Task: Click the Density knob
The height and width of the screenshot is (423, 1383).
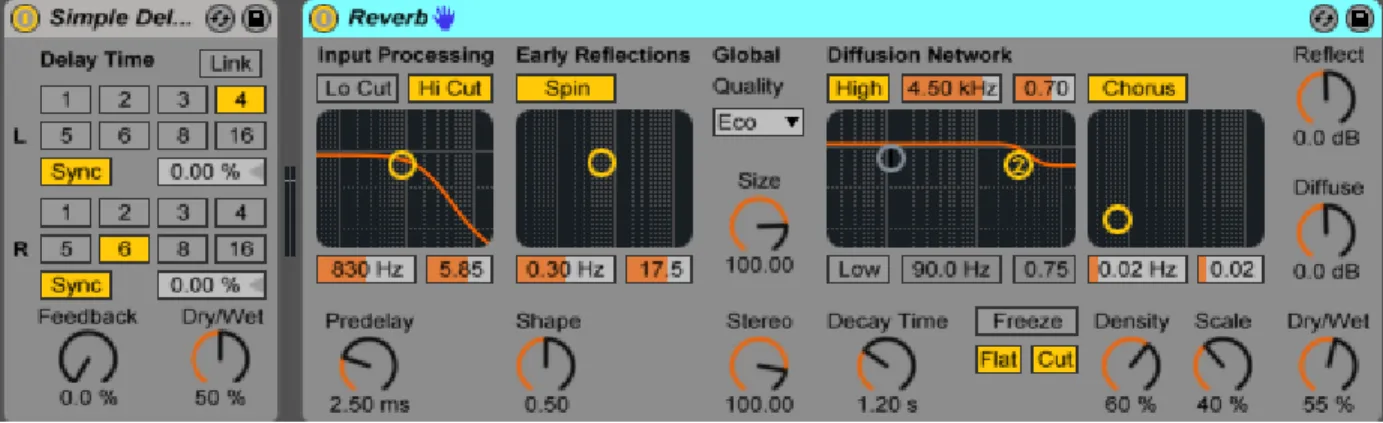Action: (x=1131, y=365)
